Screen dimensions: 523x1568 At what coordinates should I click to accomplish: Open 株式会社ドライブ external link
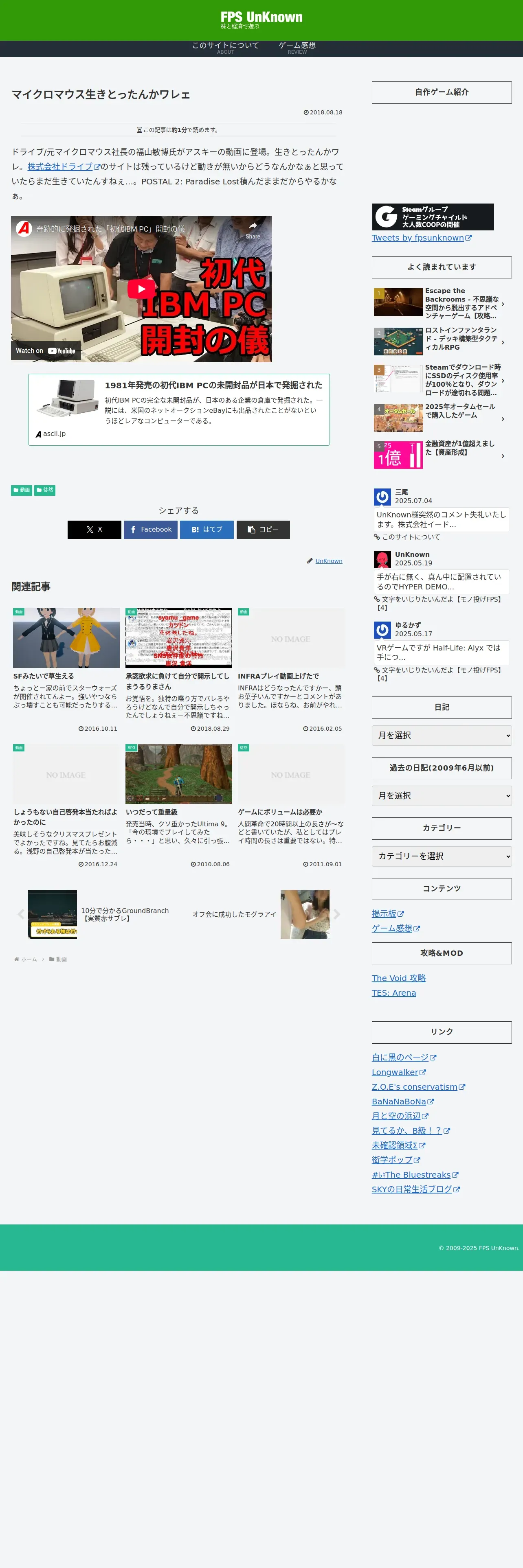(x=63, y=166)
